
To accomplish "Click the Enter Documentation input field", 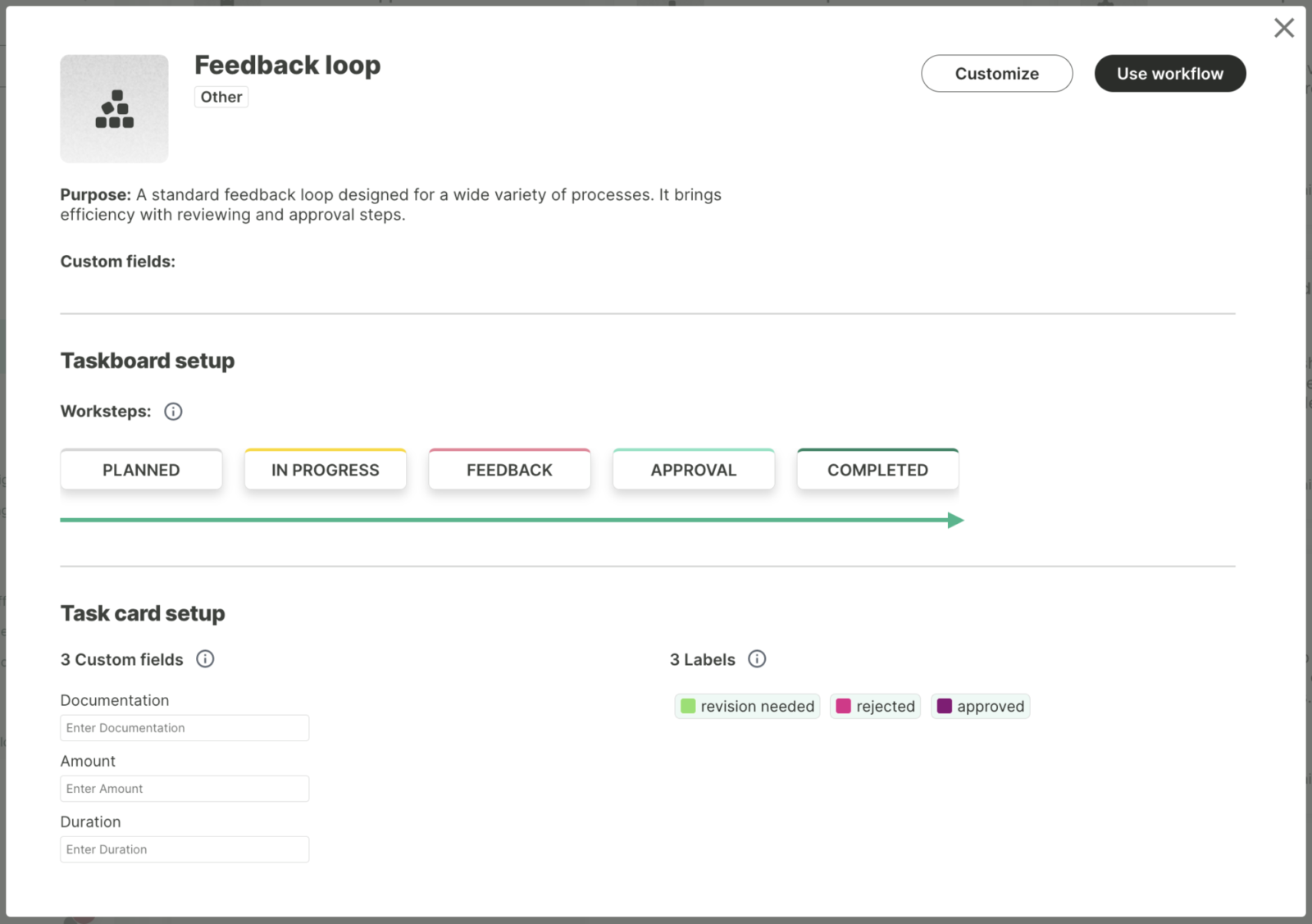I will pyautogui.click(x=184, y=728).
